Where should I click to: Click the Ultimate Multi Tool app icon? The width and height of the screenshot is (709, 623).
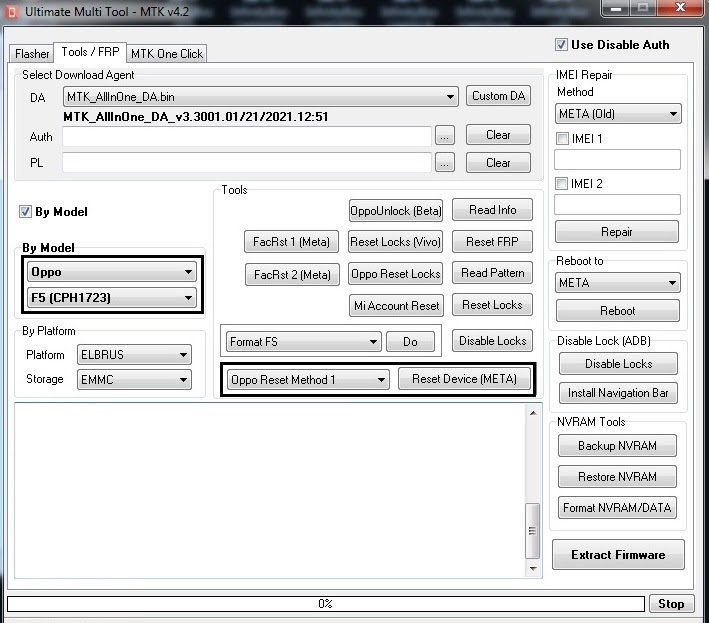11,12
